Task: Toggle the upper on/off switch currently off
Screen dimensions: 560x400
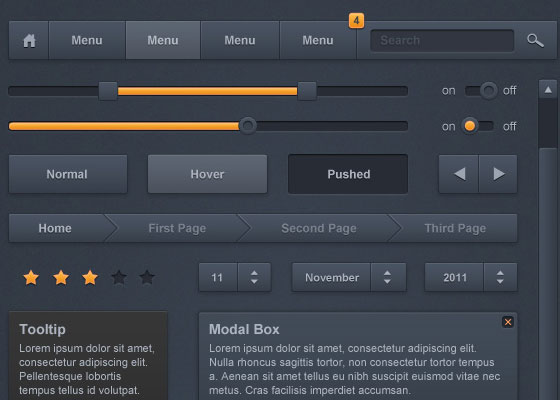Action: tap(481, 90)
